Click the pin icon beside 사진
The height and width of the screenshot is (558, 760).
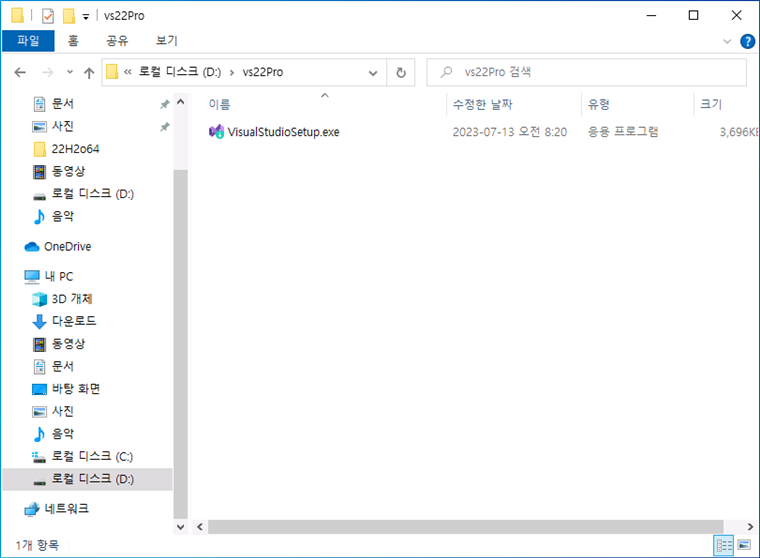(x=165, y=127)
